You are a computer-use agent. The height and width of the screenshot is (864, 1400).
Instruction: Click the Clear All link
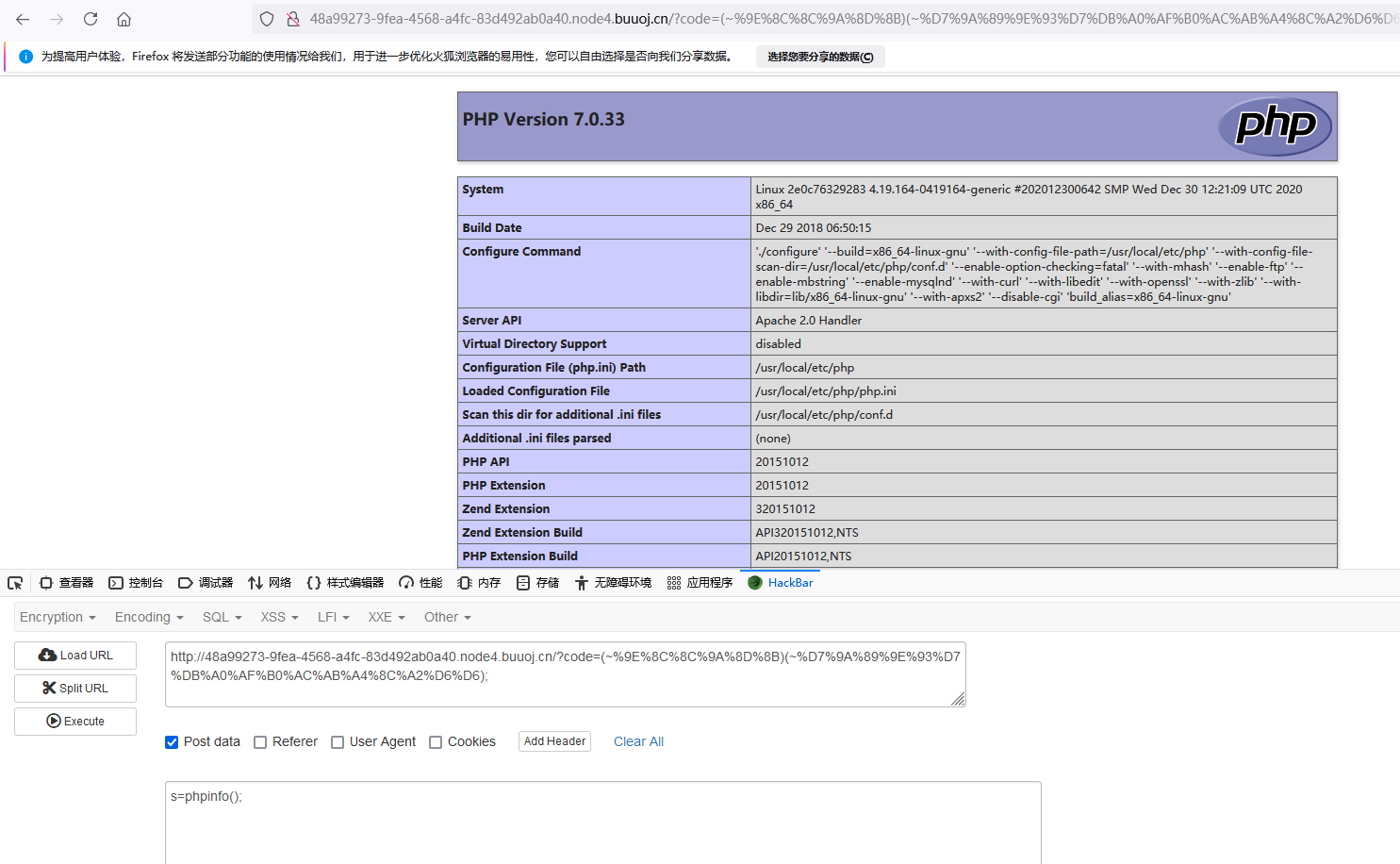[638, 741]
